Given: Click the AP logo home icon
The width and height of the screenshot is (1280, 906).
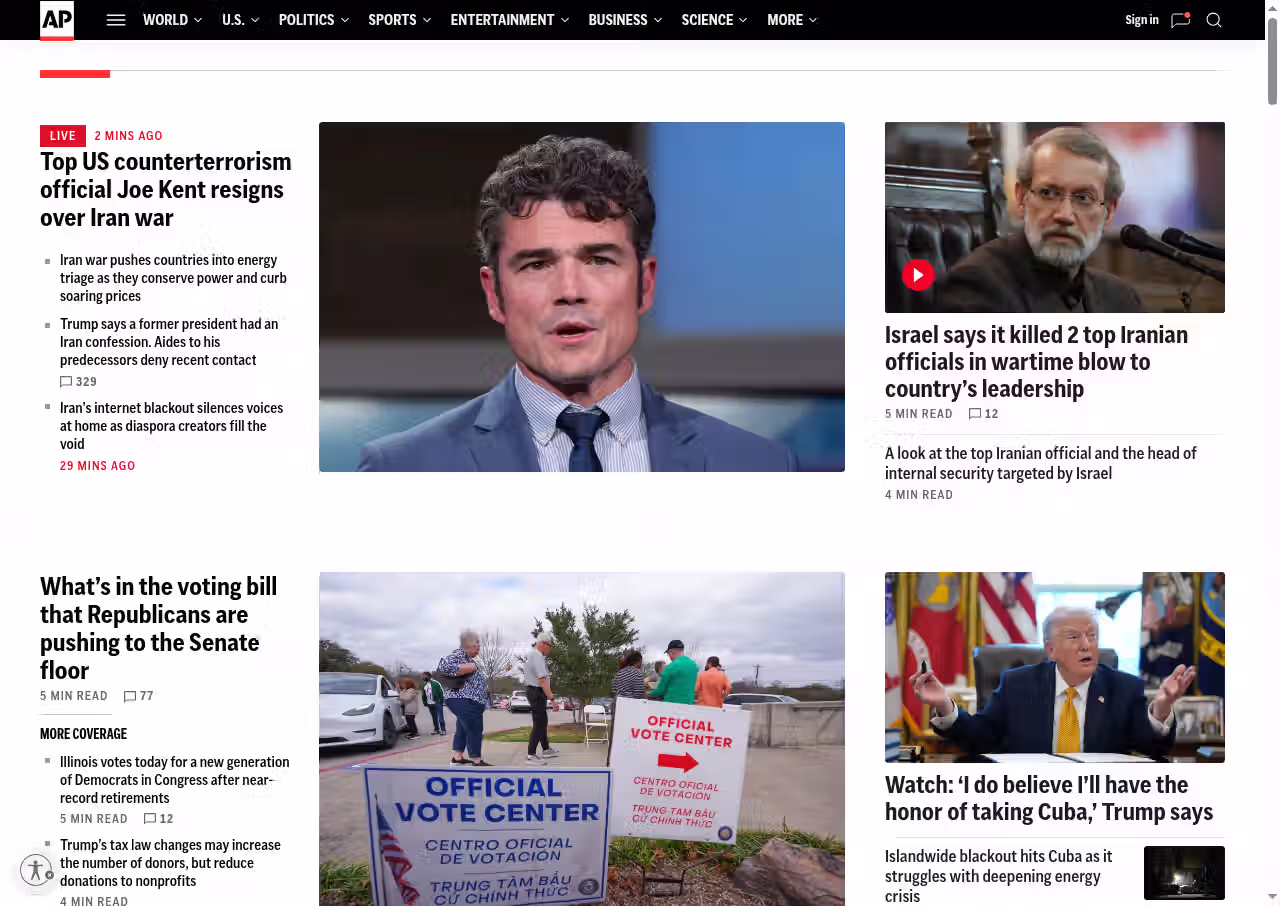Looking at the screenshot, I should pos(57,21).
